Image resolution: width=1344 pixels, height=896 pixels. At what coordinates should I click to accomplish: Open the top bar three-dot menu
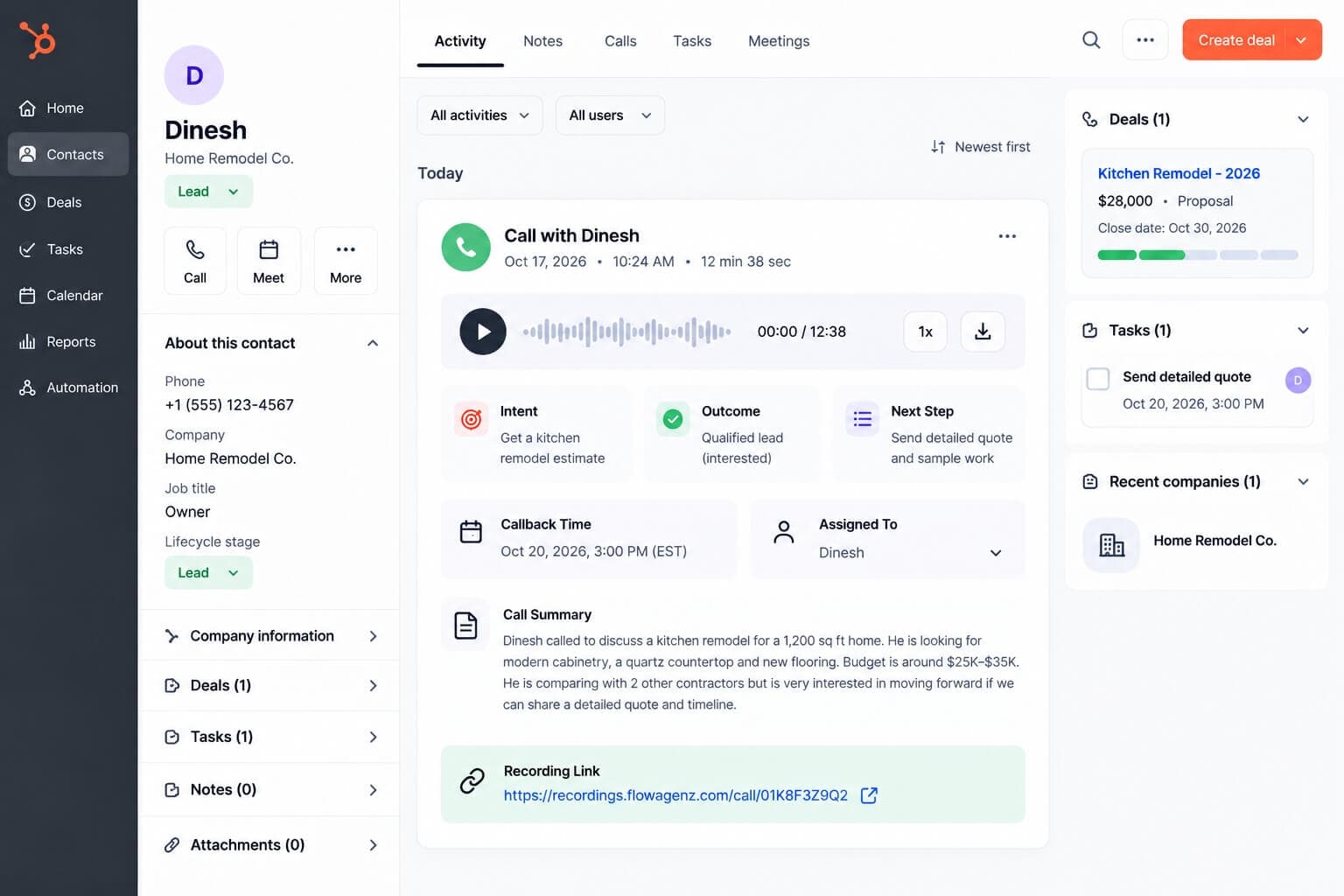pos(1145,40)
